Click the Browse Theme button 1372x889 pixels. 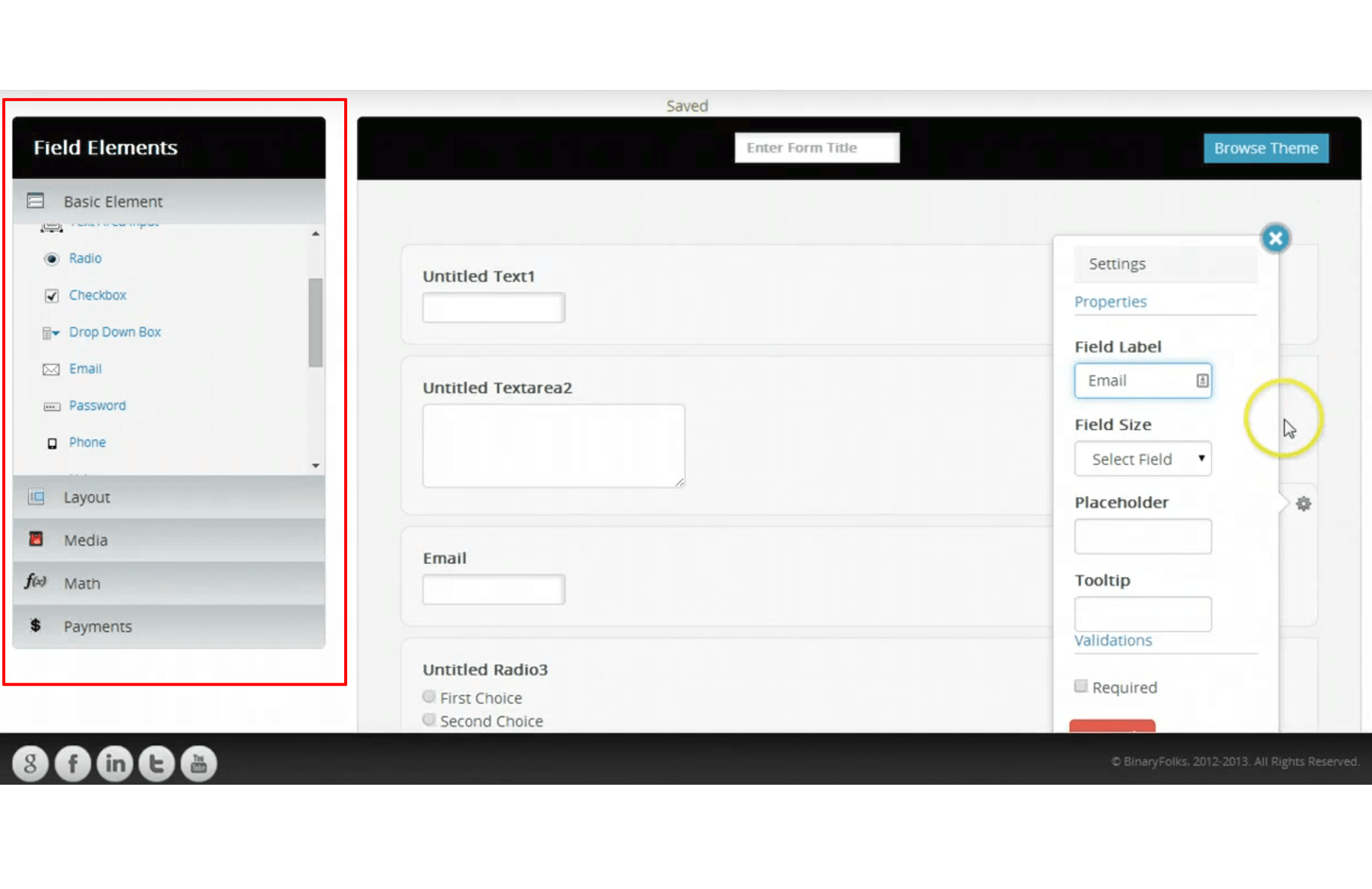tap(1265, 148)
